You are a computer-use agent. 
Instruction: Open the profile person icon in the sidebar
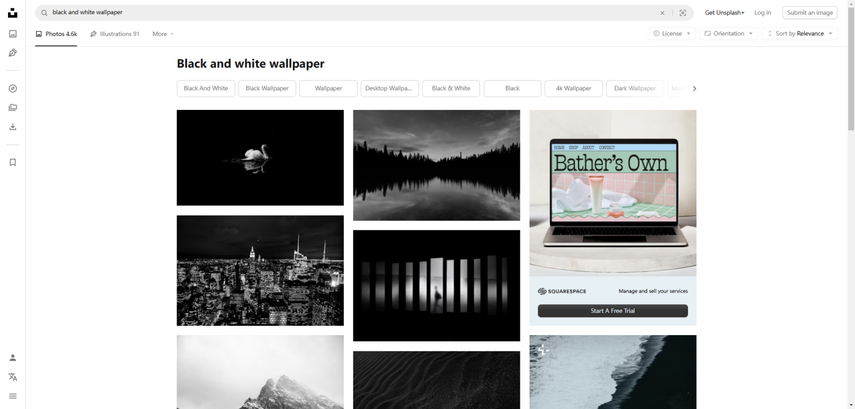pyautogui.click(x=13, y=358)
